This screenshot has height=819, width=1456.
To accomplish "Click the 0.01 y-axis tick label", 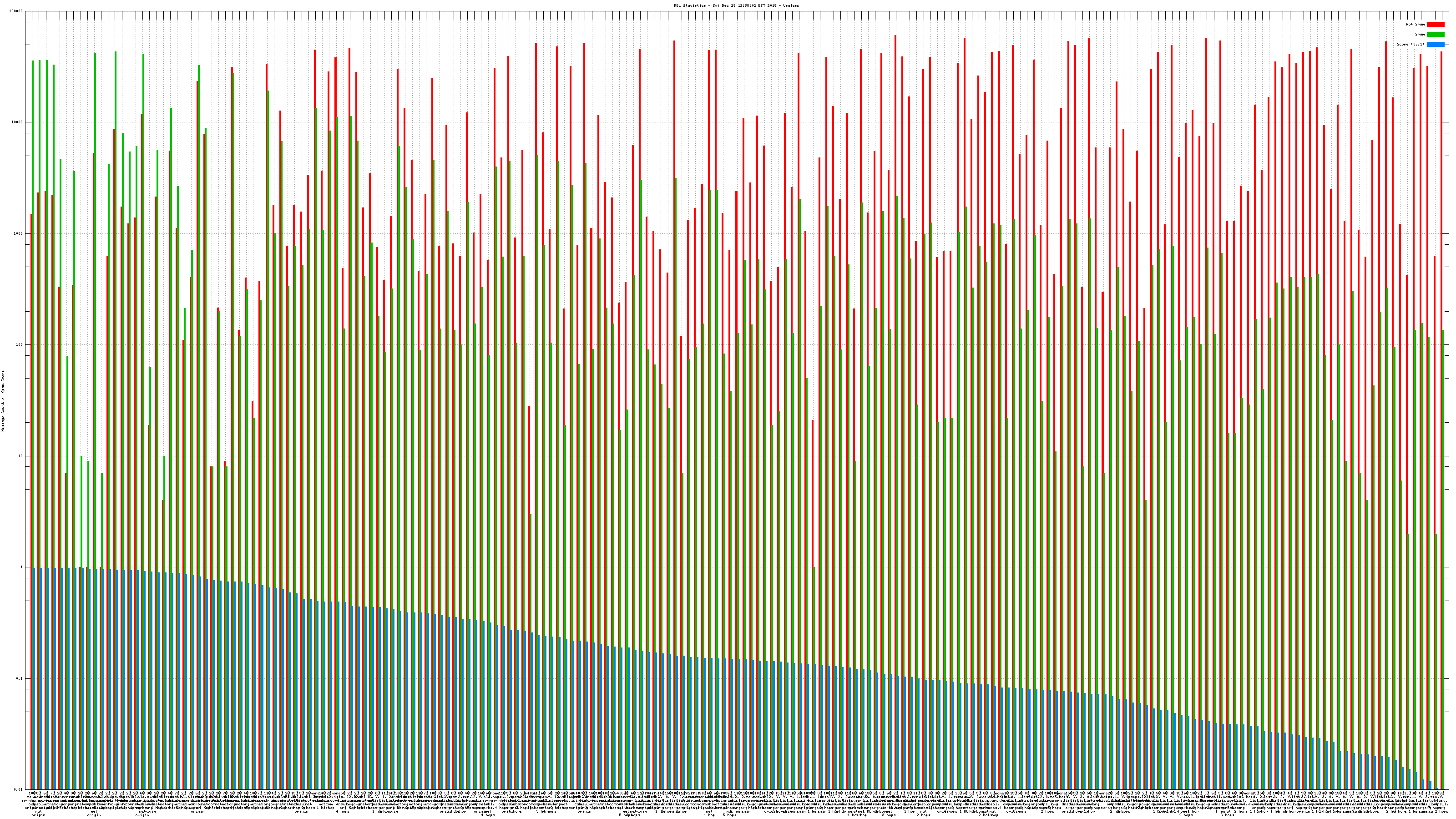I will click(19, 789).
